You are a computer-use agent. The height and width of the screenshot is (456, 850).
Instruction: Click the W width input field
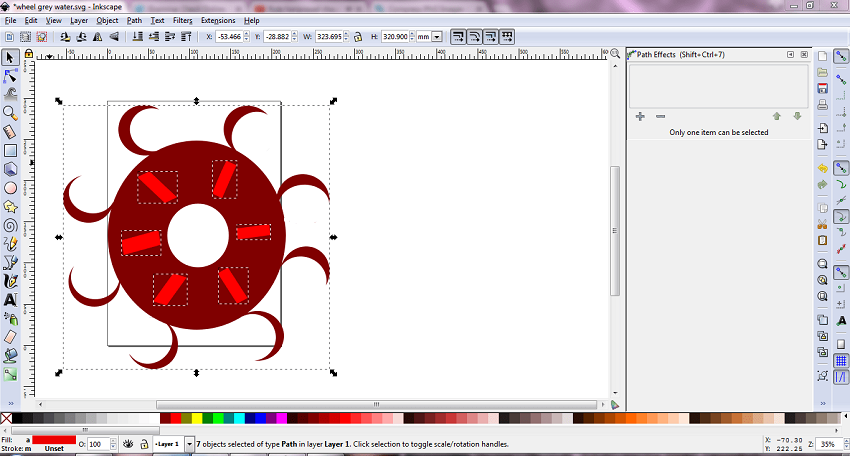(x=327, y=37)
